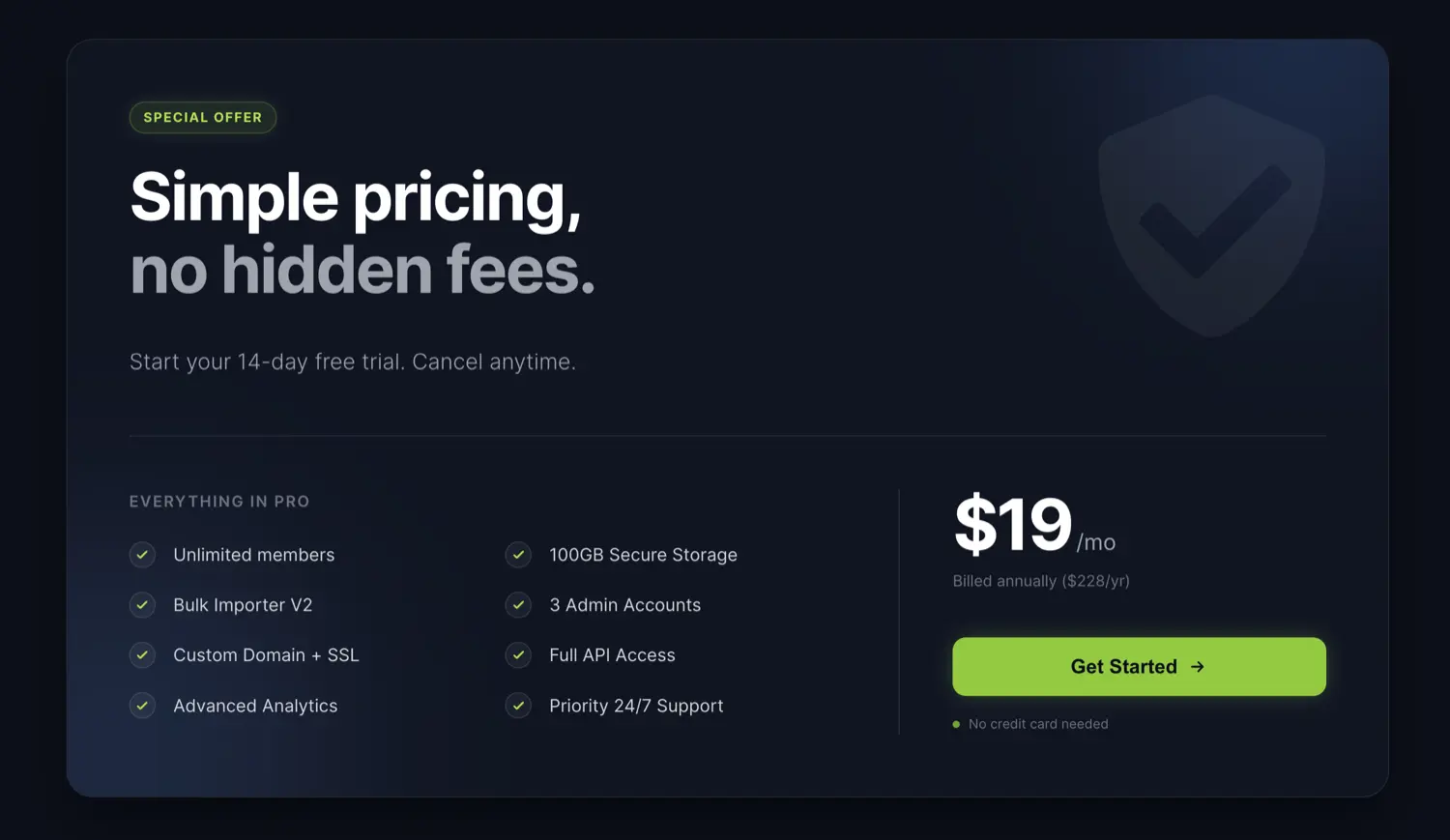This screenshot has height=840, width=1450.
Task: Click the EVERYTHING IN PRO section label
Action: tap(218, 501)
